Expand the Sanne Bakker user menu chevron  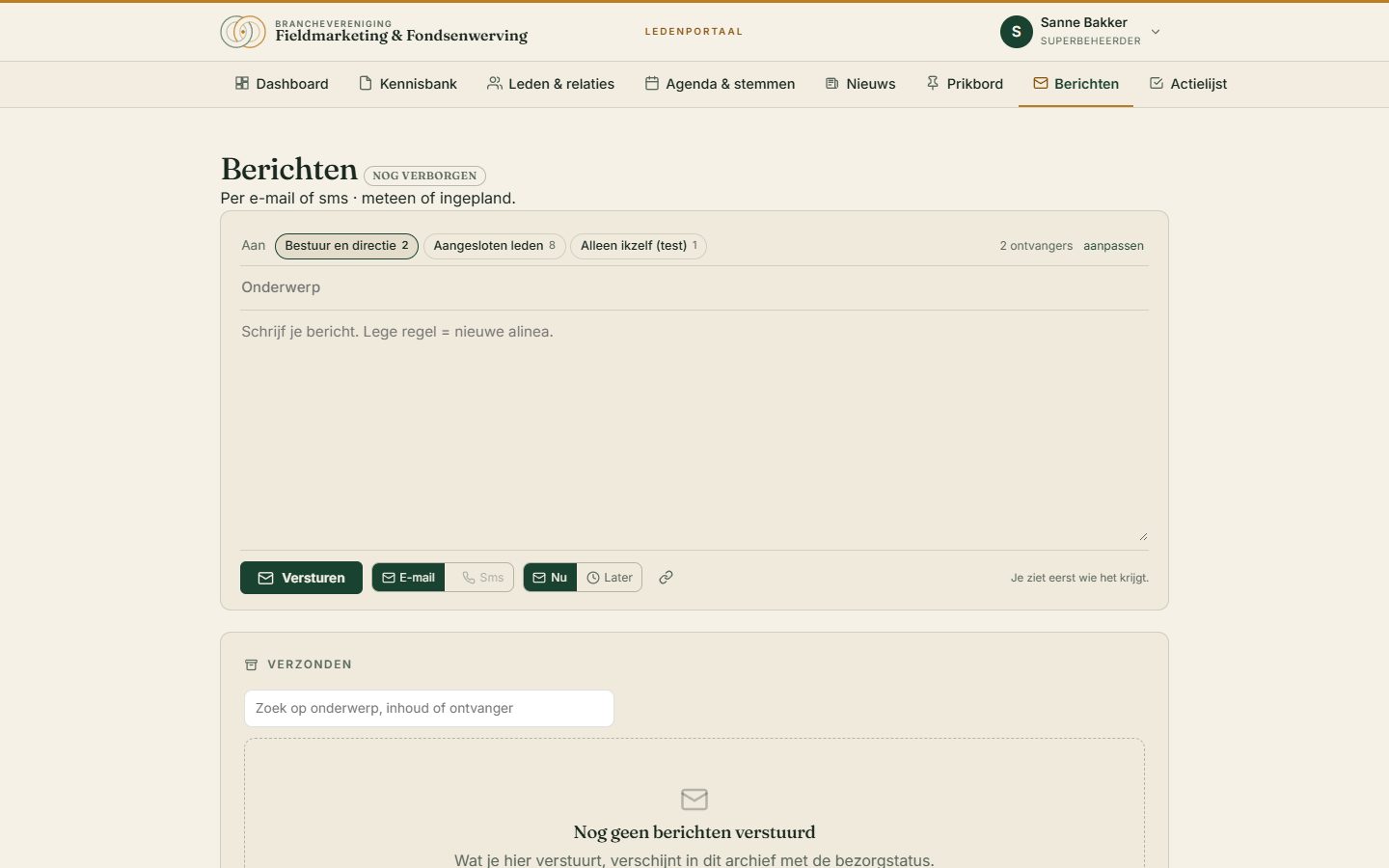pos(1156,32)
